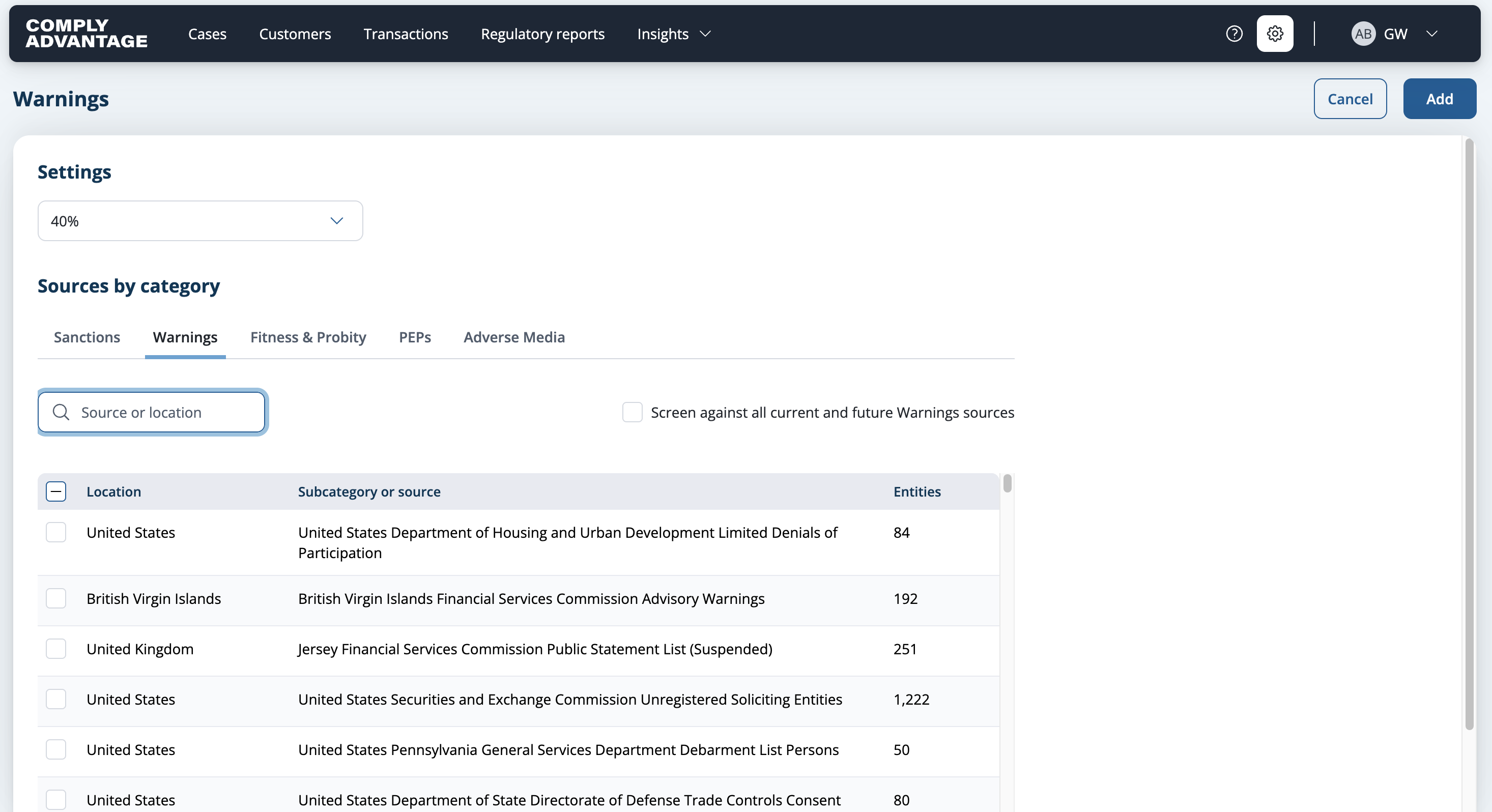Screen dimensions: 1492x812
Task: Click the Pennsylvania Debarment List Persons source text
Action: (x=568, y=749)
